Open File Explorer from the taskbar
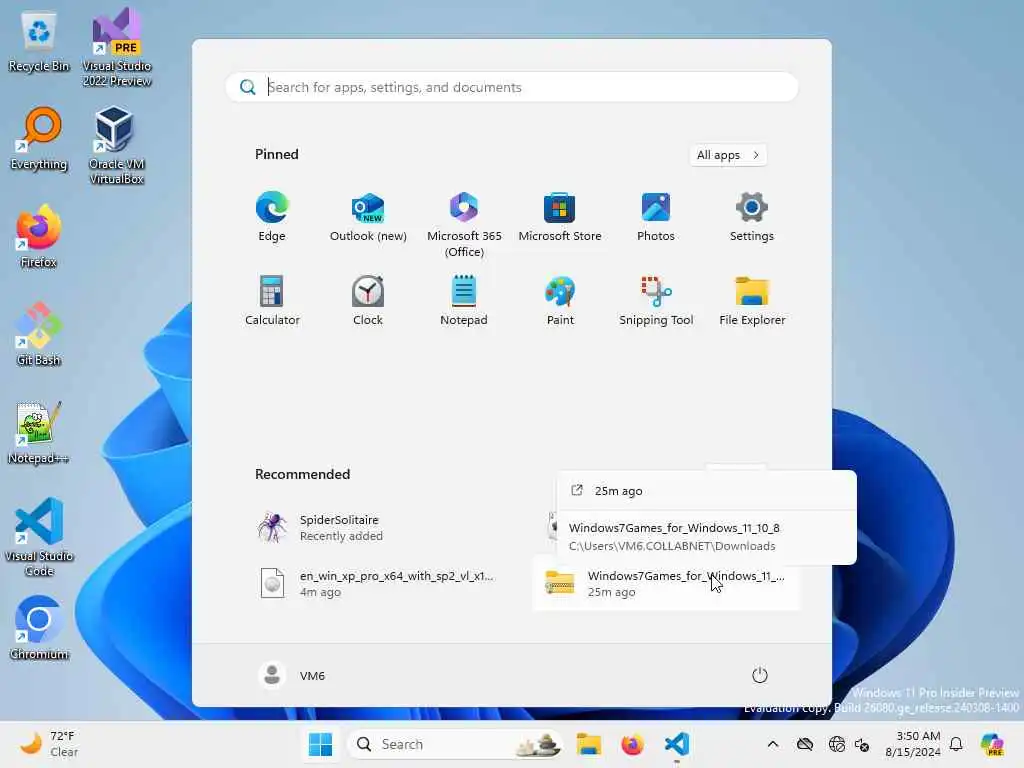 tap(588, 744)
